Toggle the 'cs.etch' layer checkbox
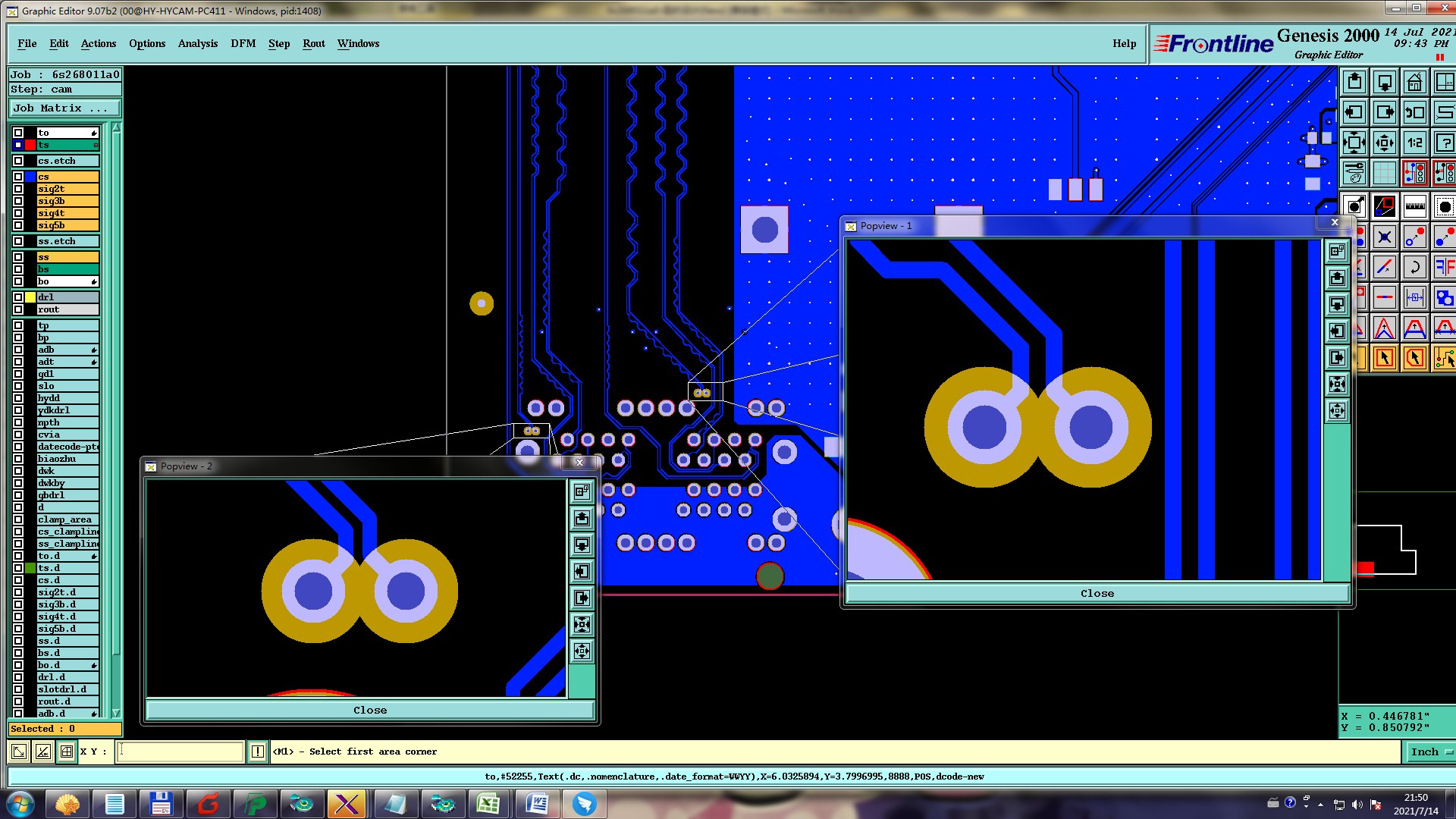 (18, 161)
